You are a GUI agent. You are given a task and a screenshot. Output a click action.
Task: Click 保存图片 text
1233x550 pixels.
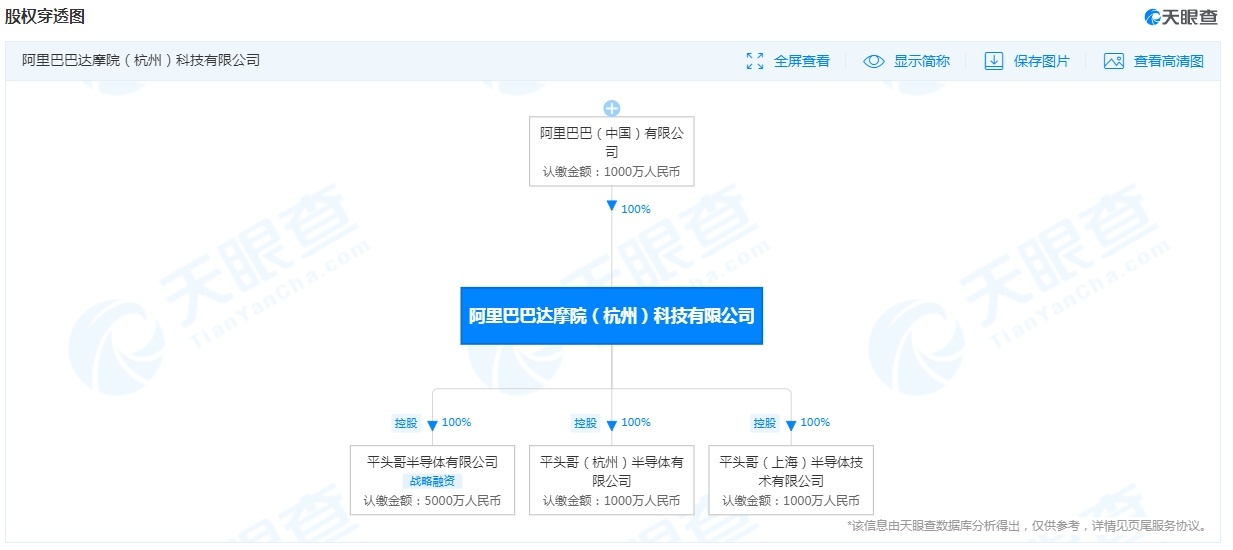coord(1041,61)
